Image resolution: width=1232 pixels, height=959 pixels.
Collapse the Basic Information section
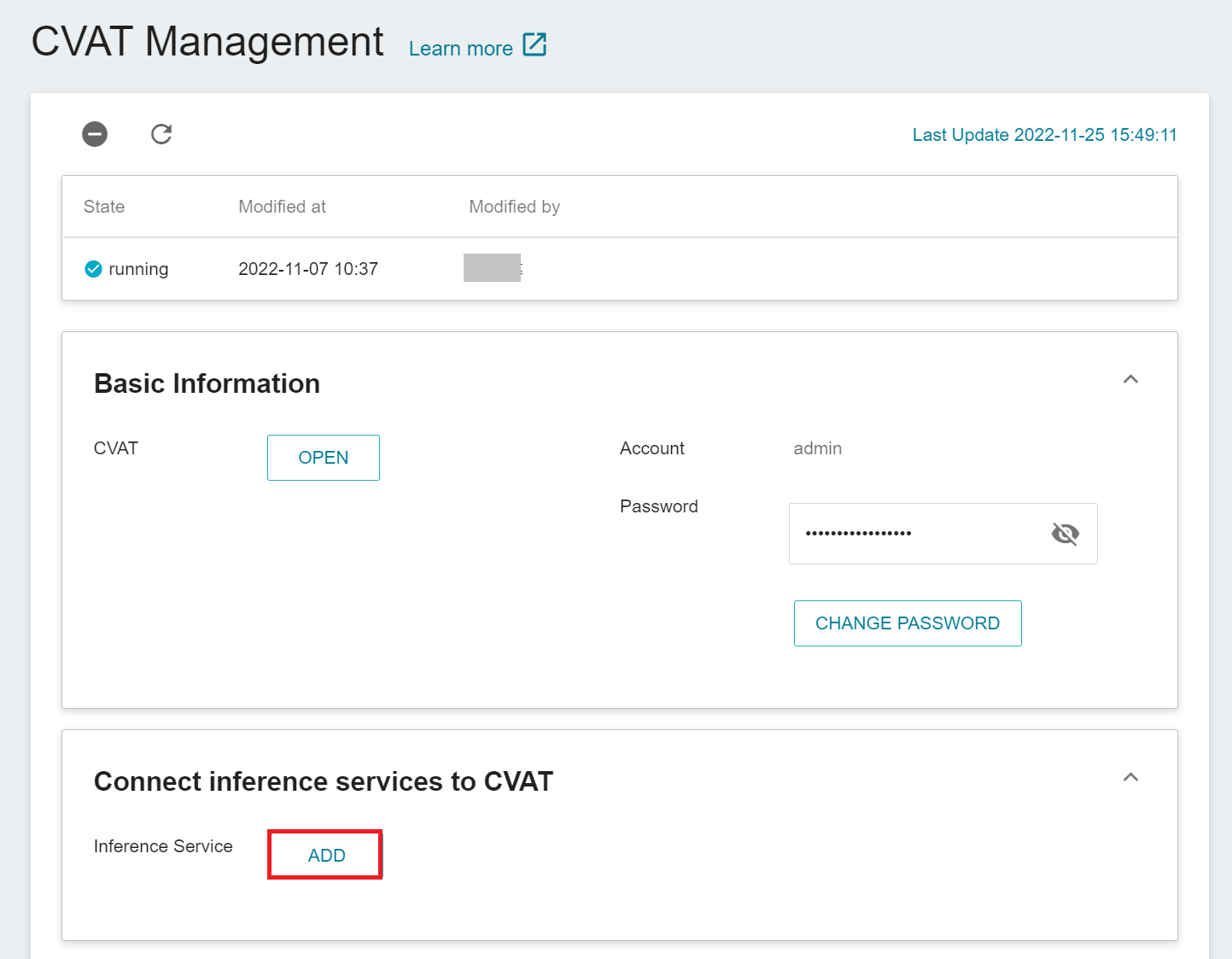[x=1130, y=379]
